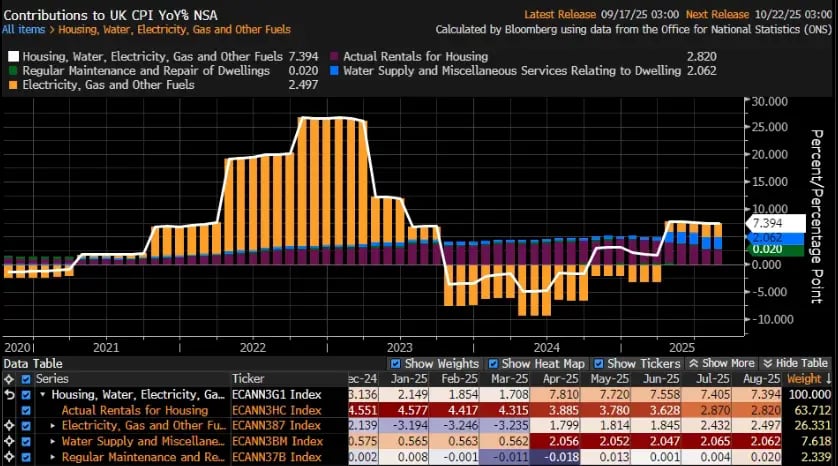This screenshot has height=466, width=838.
Task: Expand the Electricity, Gas and Other Fuels row
Action: pos(53,426)
